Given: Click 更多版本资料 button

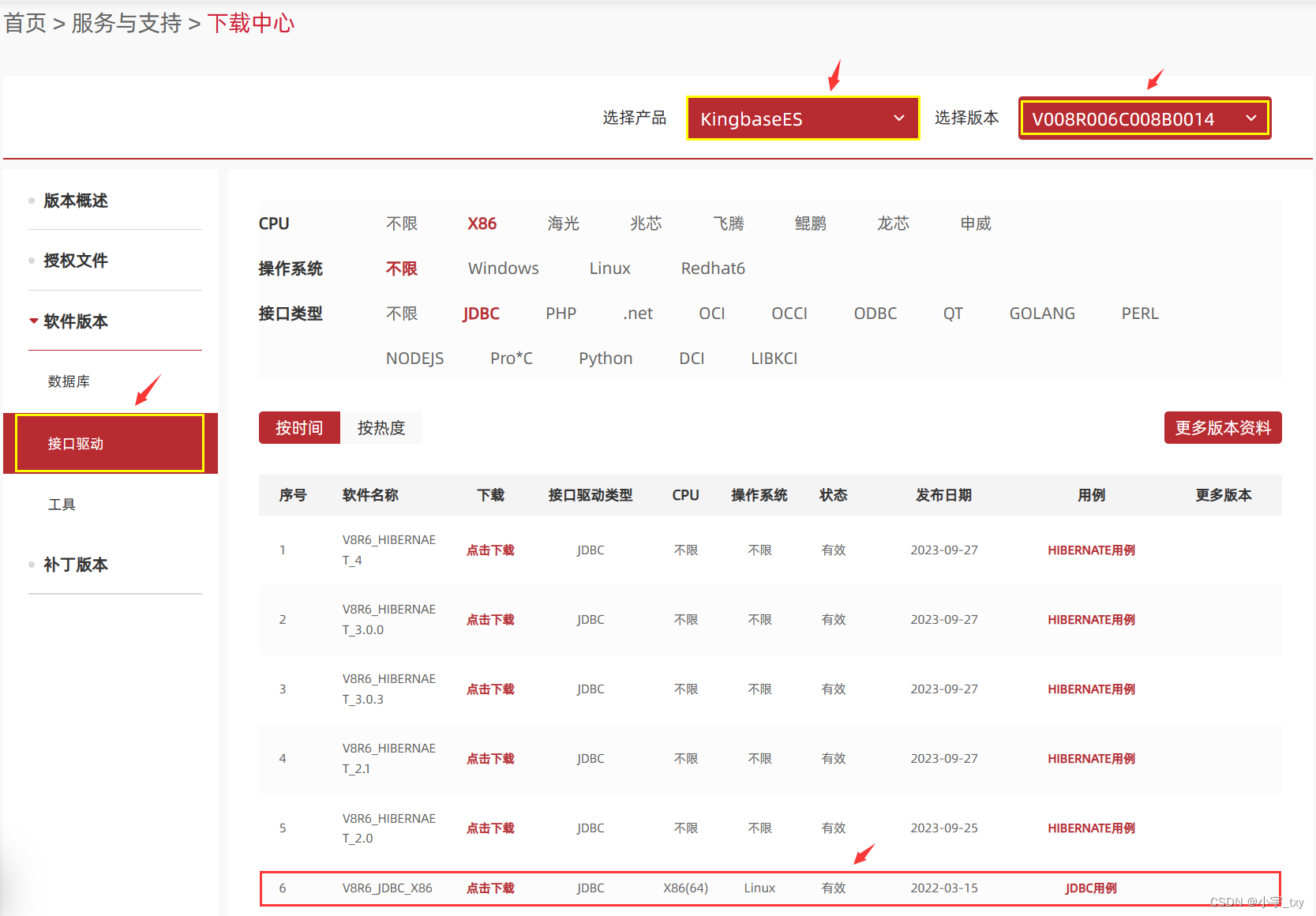Looking at the screenshot, I should [1223, 428].
